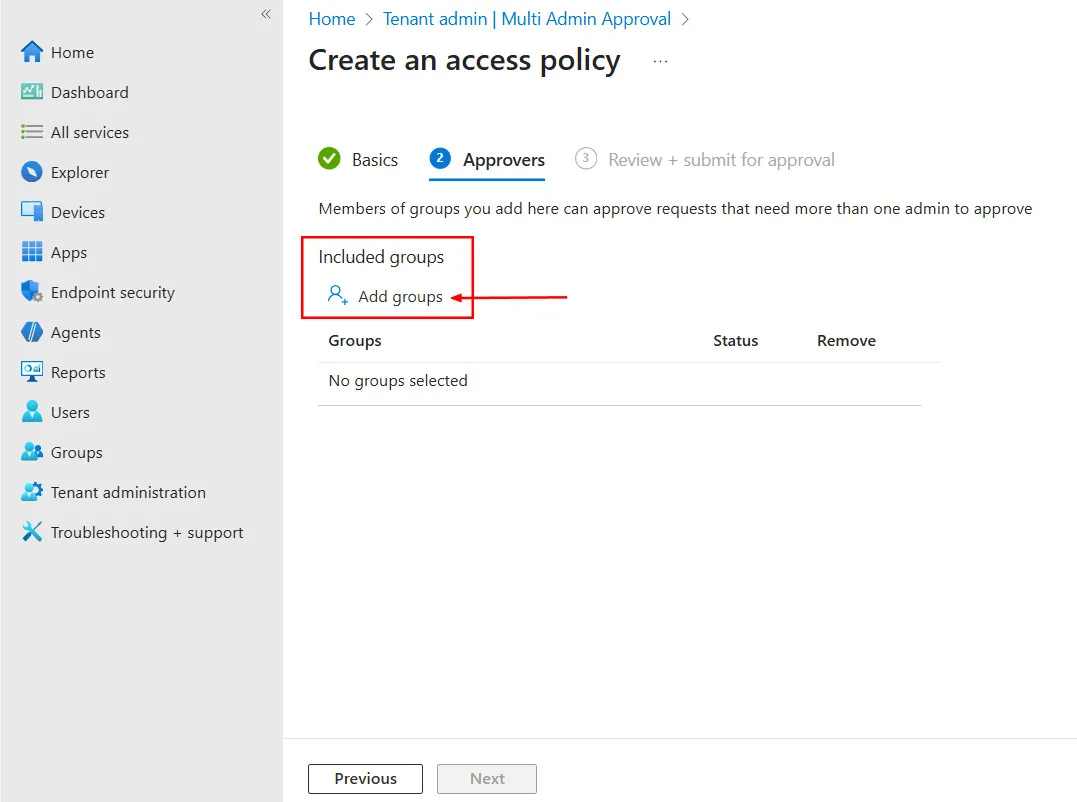Open the Reports icon in sidebar
The image size is (1077, 802).
pos(32,372)
